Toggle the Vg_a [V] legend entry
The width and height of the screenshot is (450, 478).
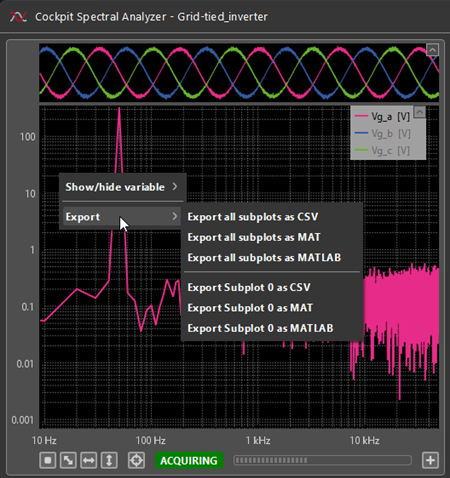[x=382, y=117]
